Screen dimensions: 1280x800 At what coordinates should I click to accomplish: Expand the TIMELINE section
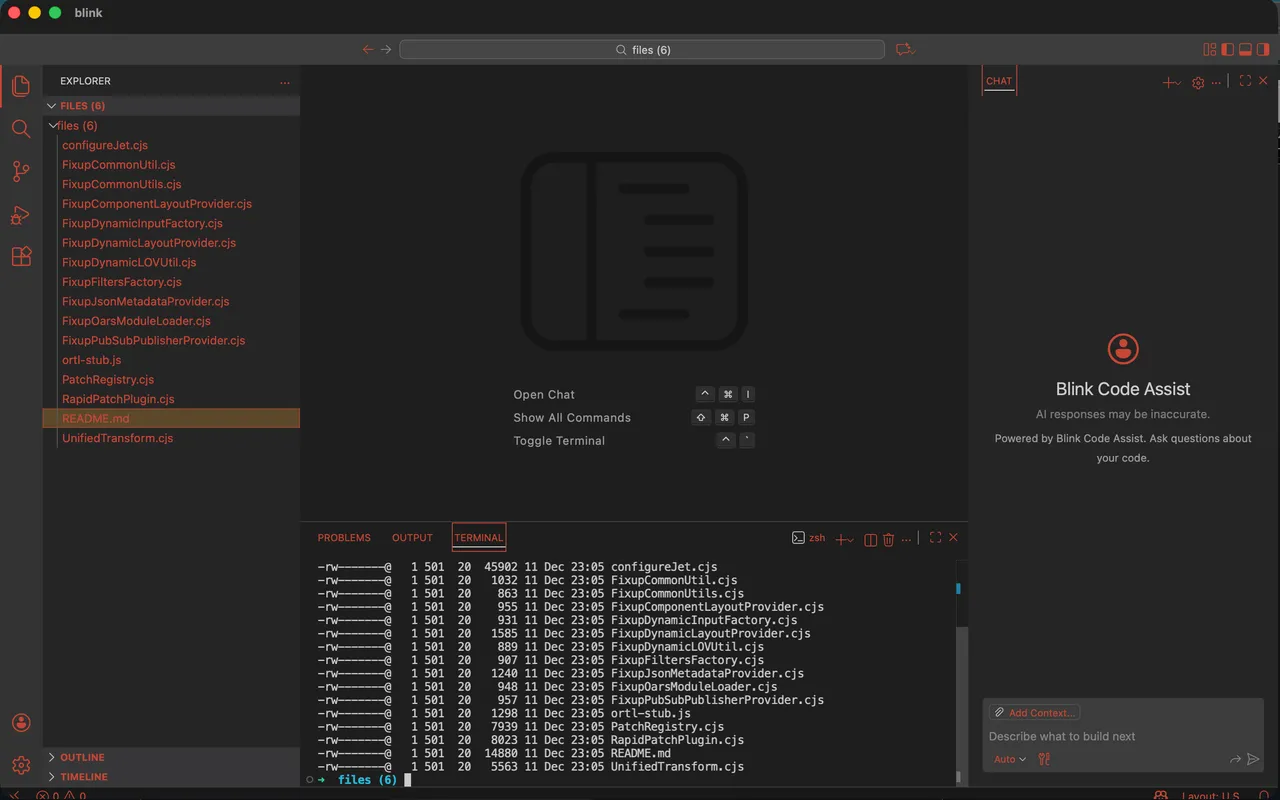(x=171, y=777)
